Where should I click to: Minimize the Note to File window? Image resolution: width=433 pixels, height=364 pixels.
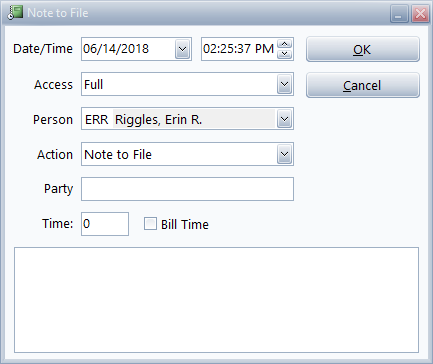point(399,14)
